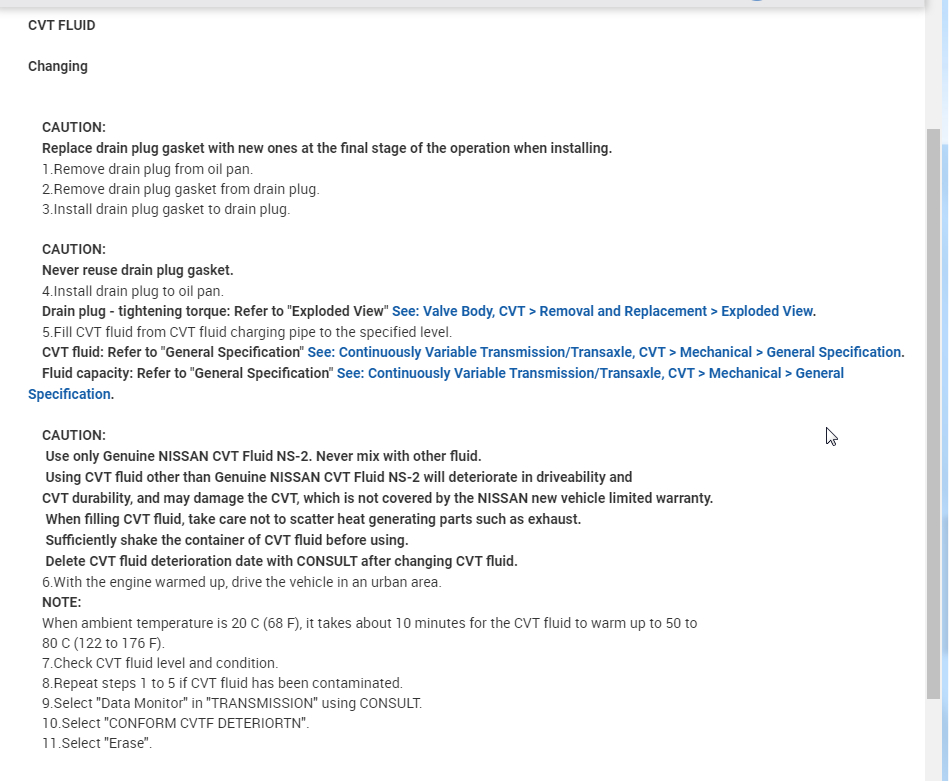Click step 2 Remove drain plug gasket
The image size is (949, 781).
(180, 189)
